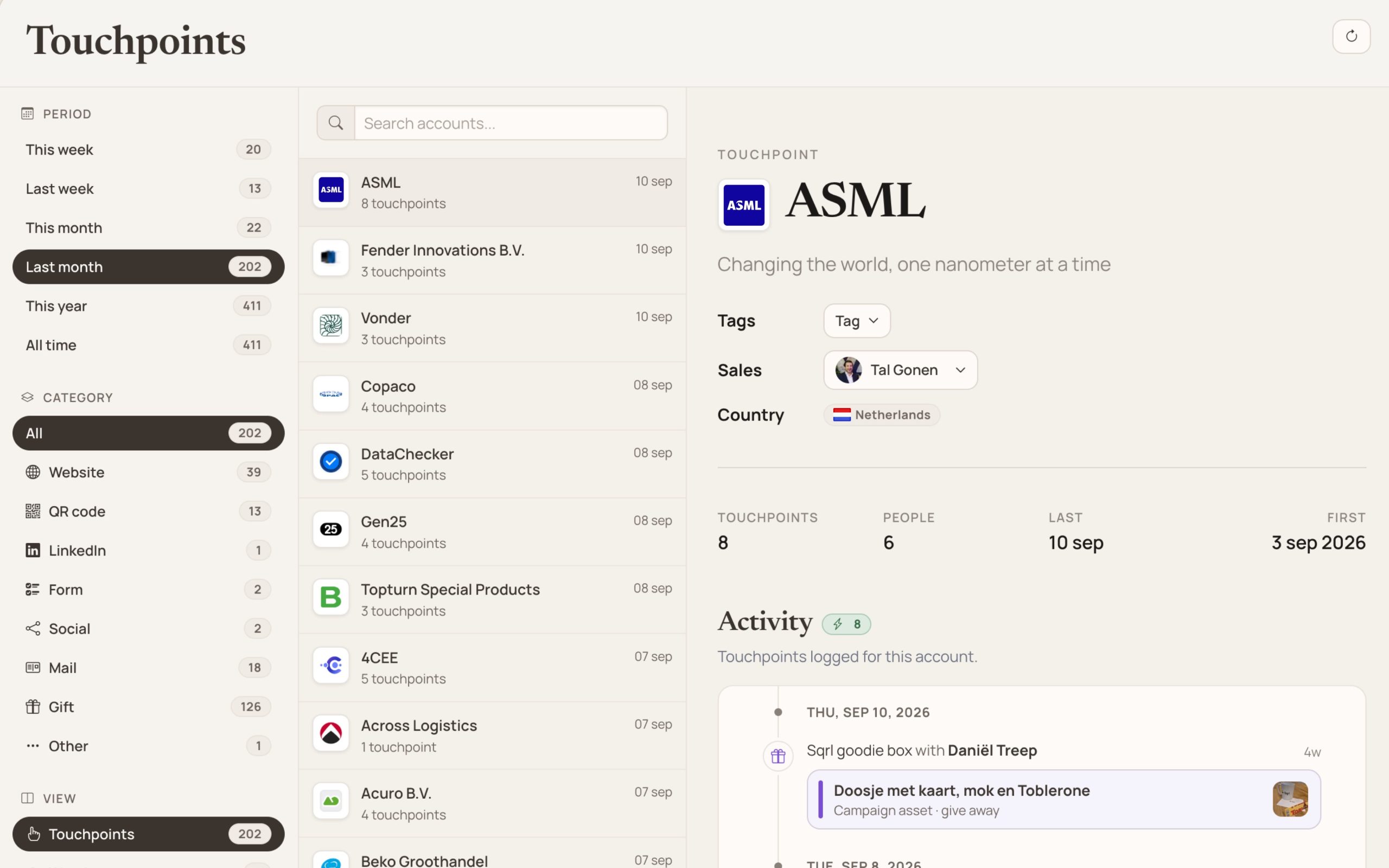1389x868 pixels.
Task: Select the All time period
Action: point(148,344)
